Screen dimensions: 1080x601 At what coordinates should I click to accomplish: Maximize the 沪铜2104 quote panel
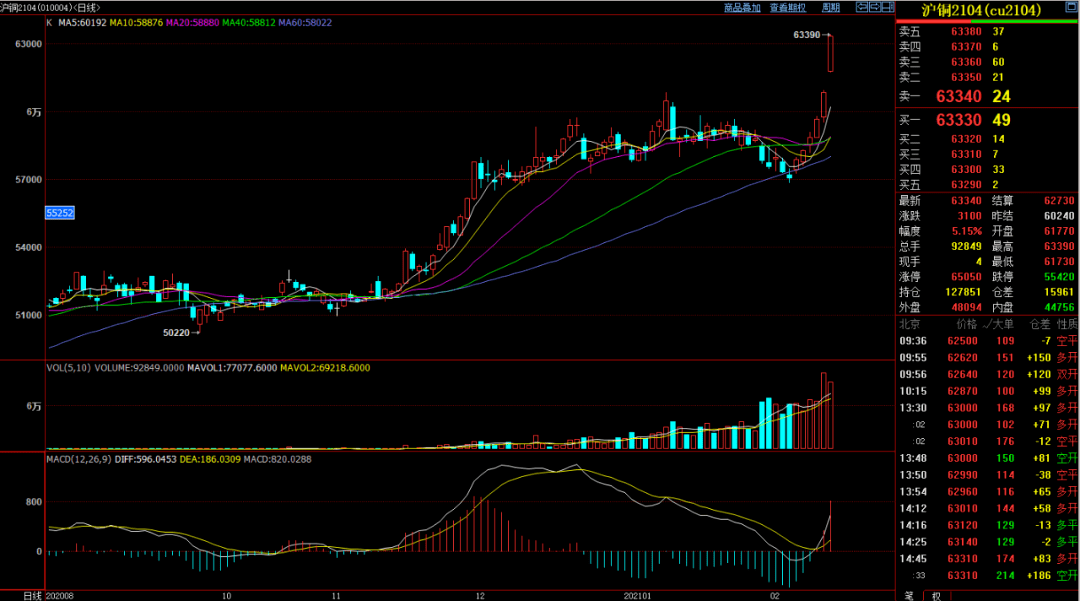pos(1071,9)
